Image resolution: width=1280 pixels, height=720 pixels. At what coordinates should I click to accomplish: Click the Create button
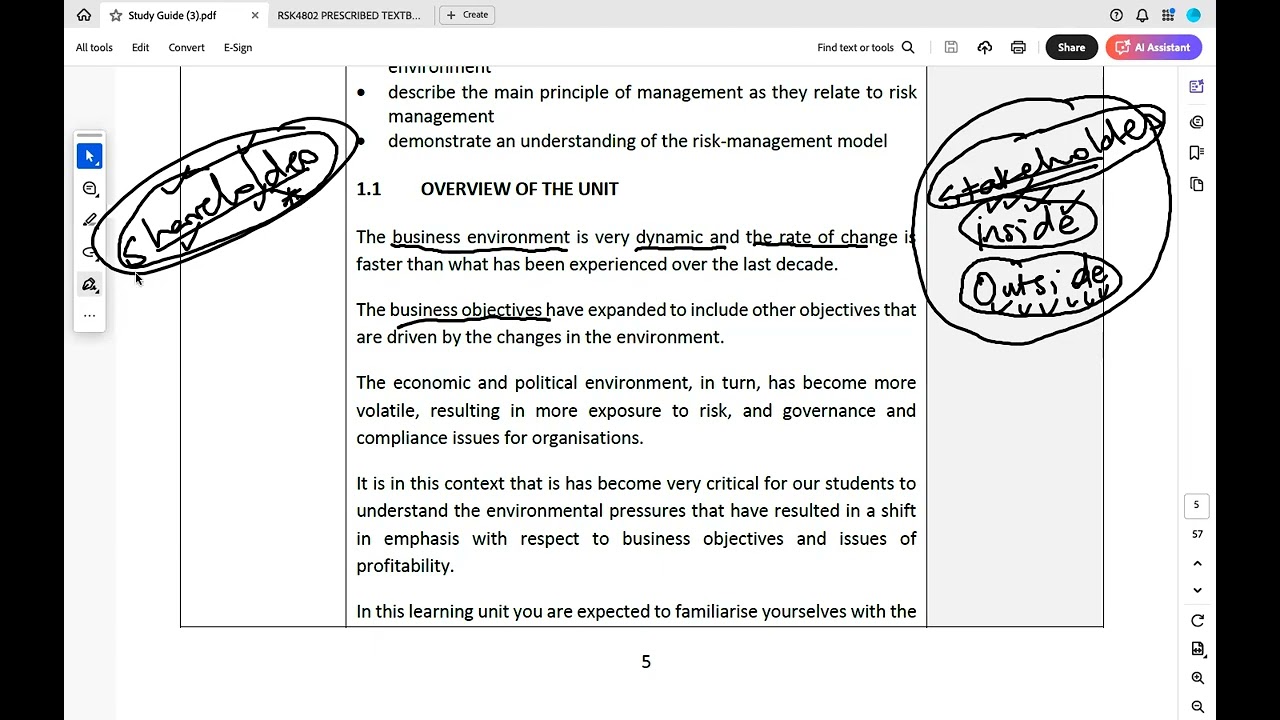point(467,15)
